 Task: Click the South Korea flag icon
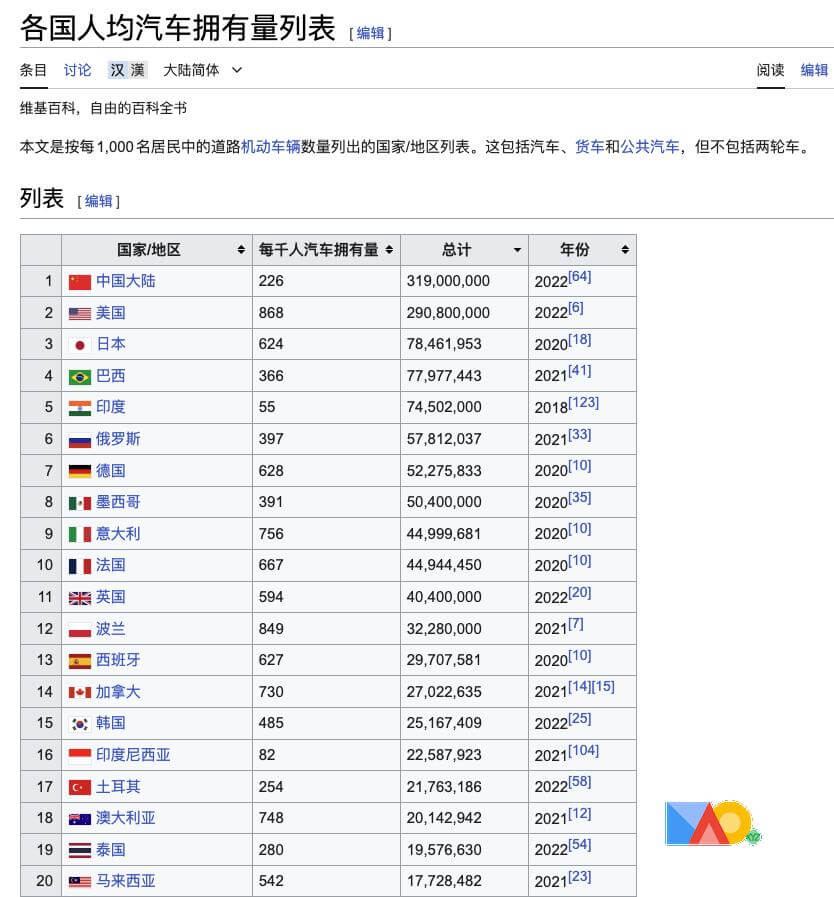click(79, 724)
